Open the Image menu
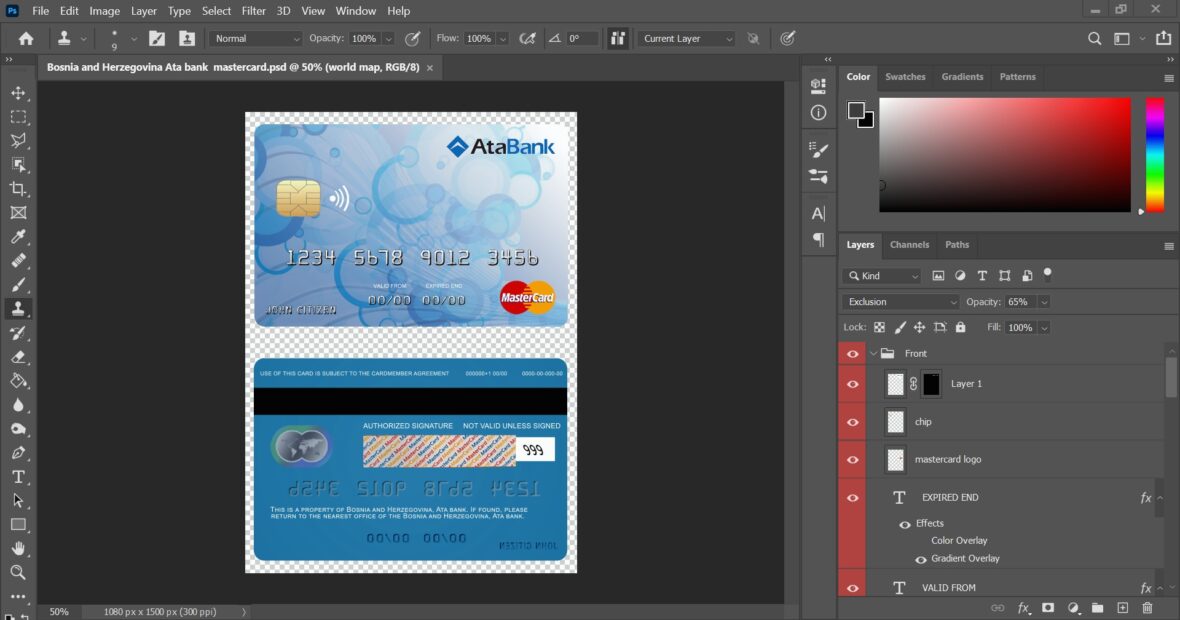 [105, 11]
